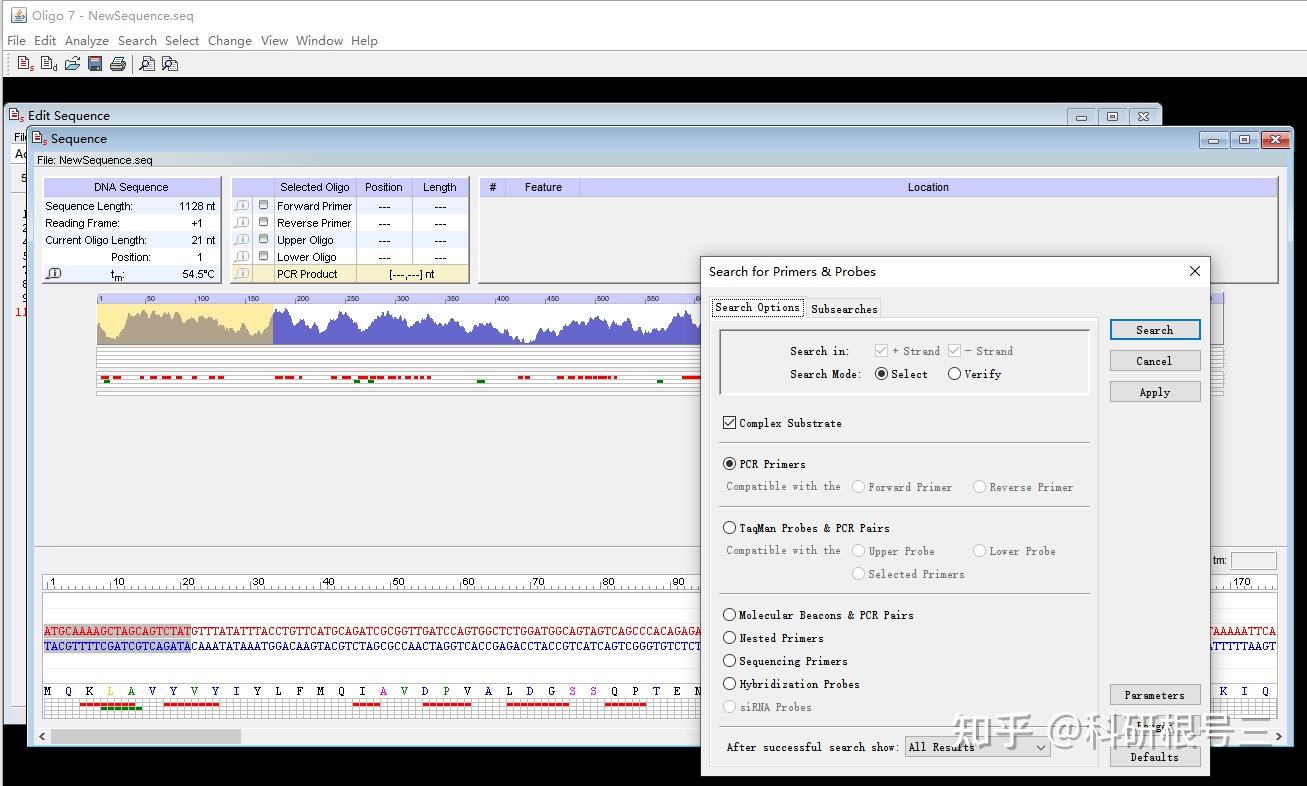Click the 1128 nt sequence length value
Image resolution: width=1307 pixels, height=786 pixels.
point(197,206)
